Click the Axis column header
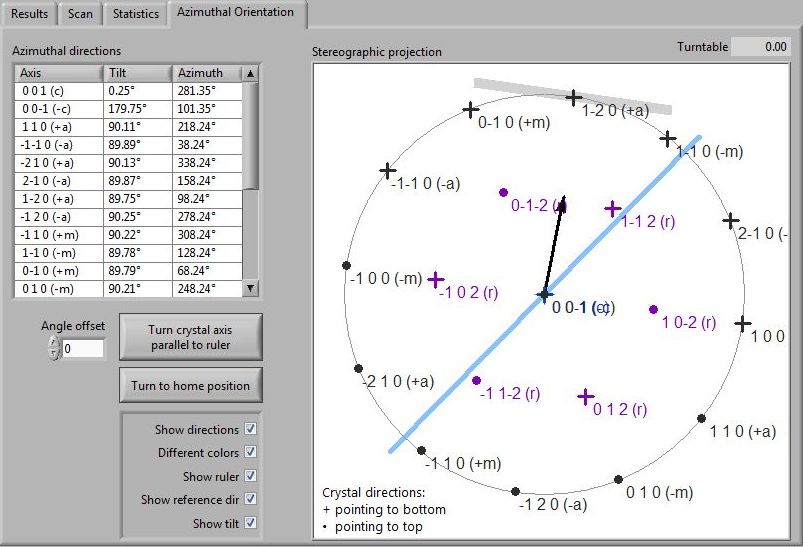Viewport: 803px width, 547px height. [59, 73]
